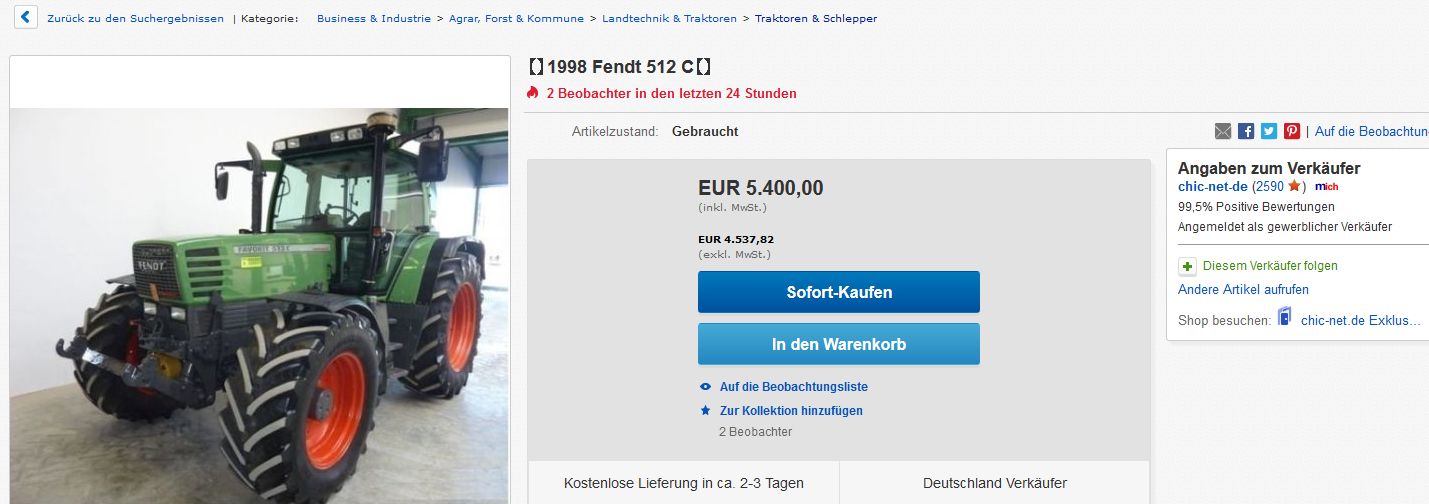Add item with In den Warenkorb

(x=839, y=344)
